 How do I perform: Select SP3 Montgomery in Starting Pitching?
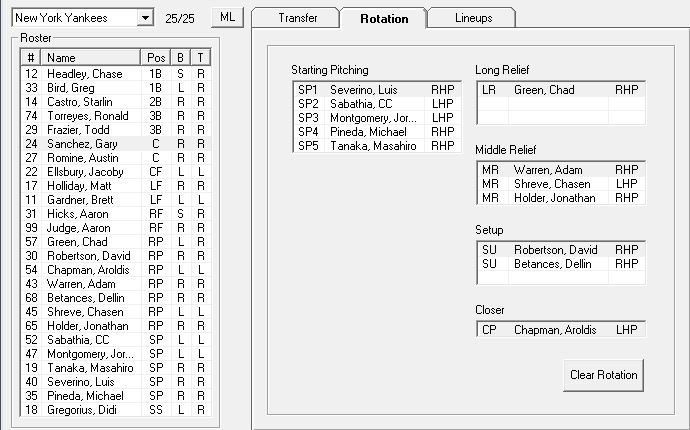point(377,118)
